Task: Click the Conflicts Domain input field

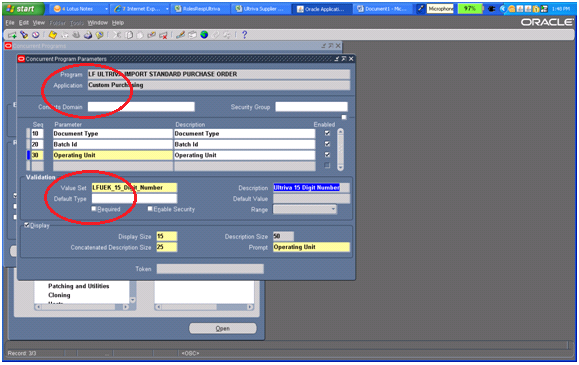Action: [x=141, y=107]
